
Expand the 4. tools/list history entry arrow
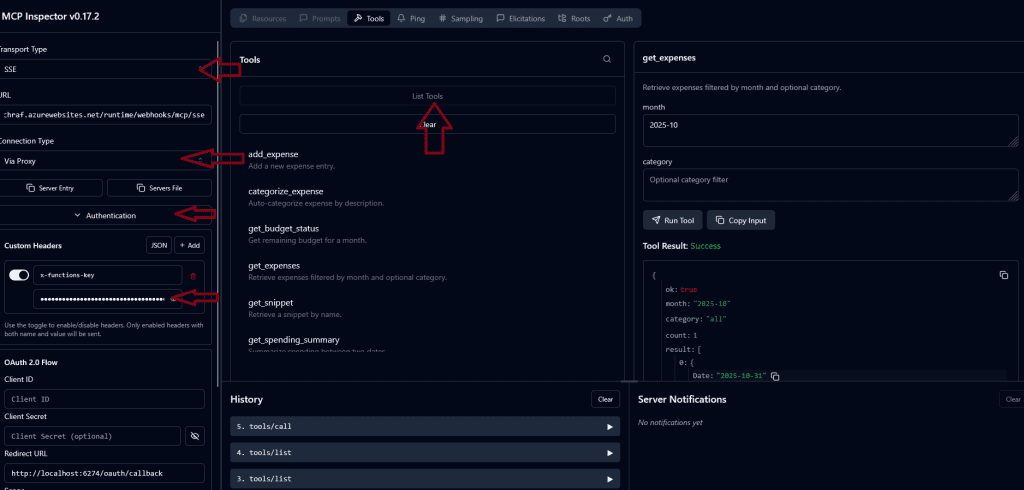tap(609, 453)
